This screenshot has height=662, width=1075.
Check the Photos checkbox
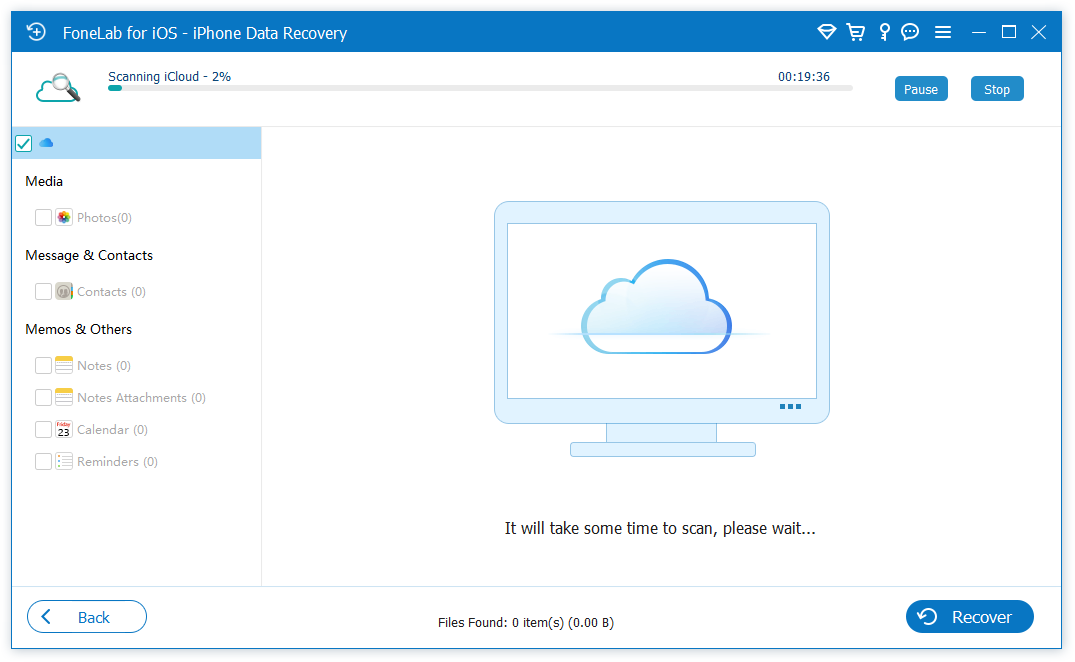[43, 217]
